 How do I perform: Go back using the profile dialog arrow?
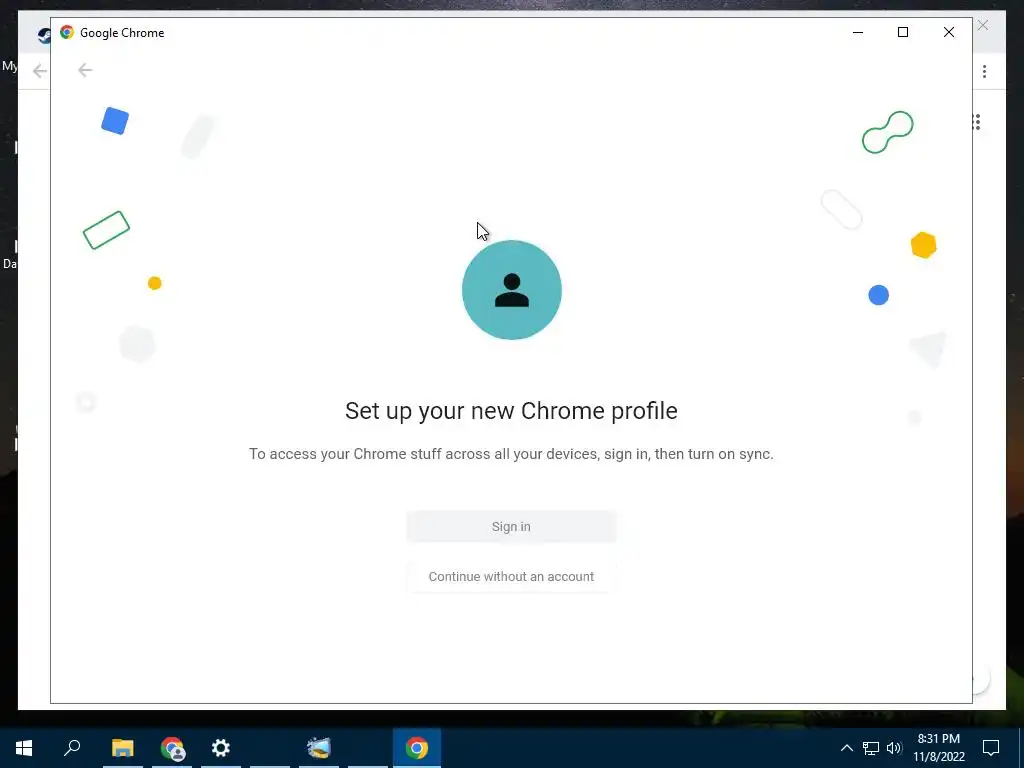tap(85, 70)
